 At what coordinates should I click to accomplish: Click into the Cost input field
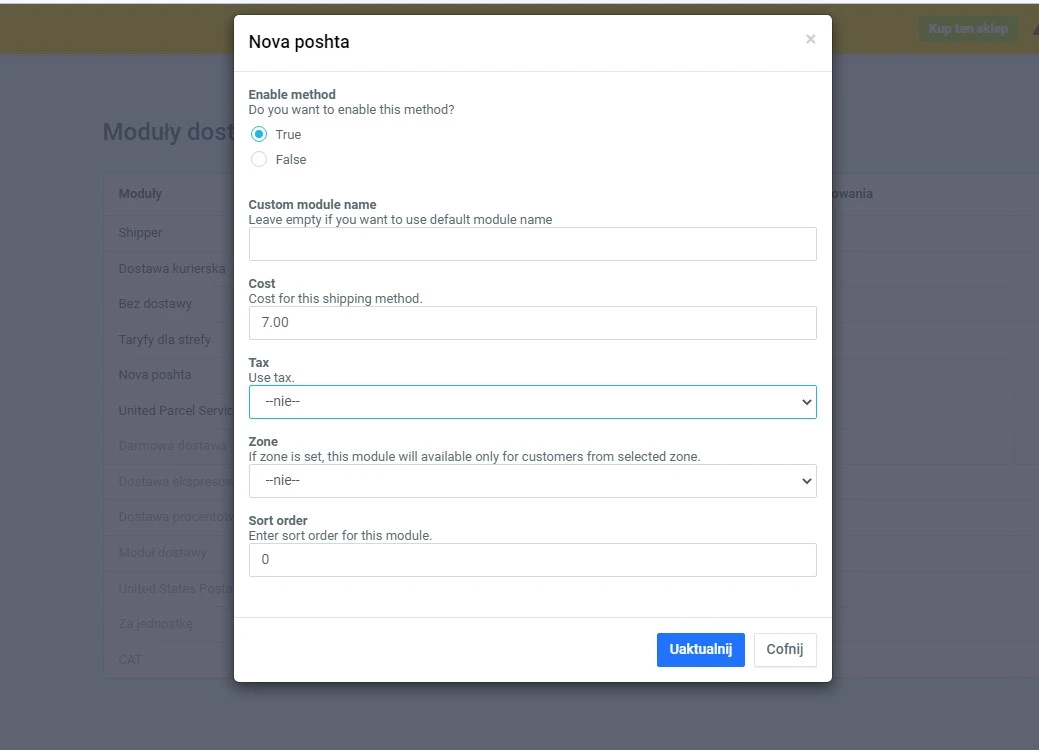[532, 323]
